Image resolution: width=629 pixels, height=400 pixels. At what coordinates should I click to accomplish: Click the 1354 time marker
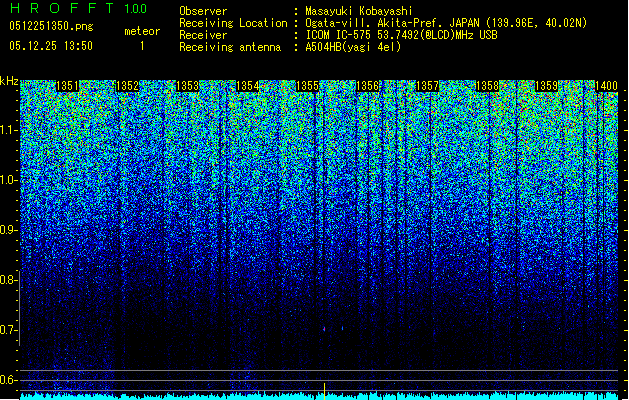coord(248,86)
